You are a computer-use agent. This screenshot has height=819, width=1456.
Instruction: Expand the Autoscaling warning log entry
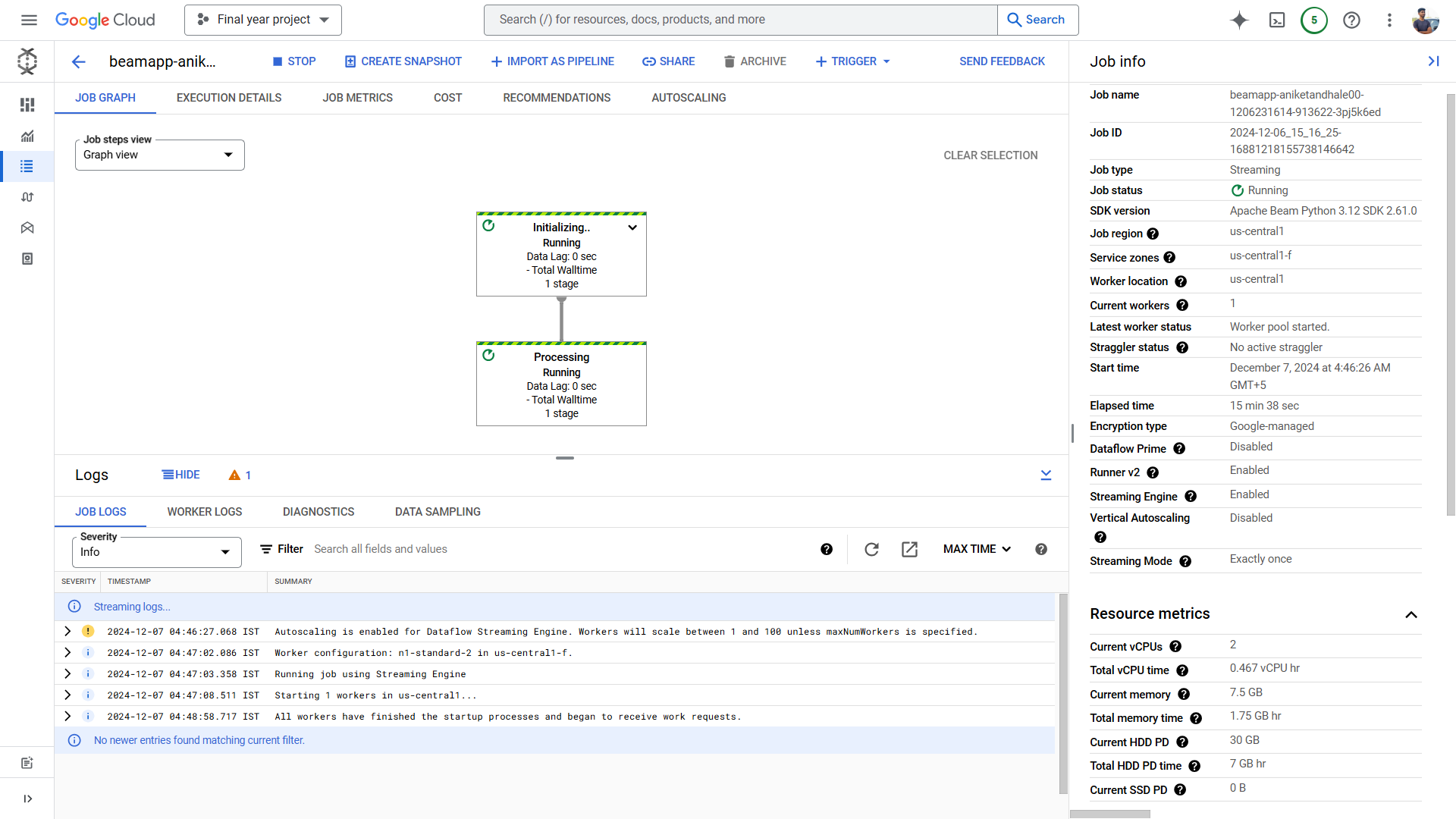click(x=67, y=632)
